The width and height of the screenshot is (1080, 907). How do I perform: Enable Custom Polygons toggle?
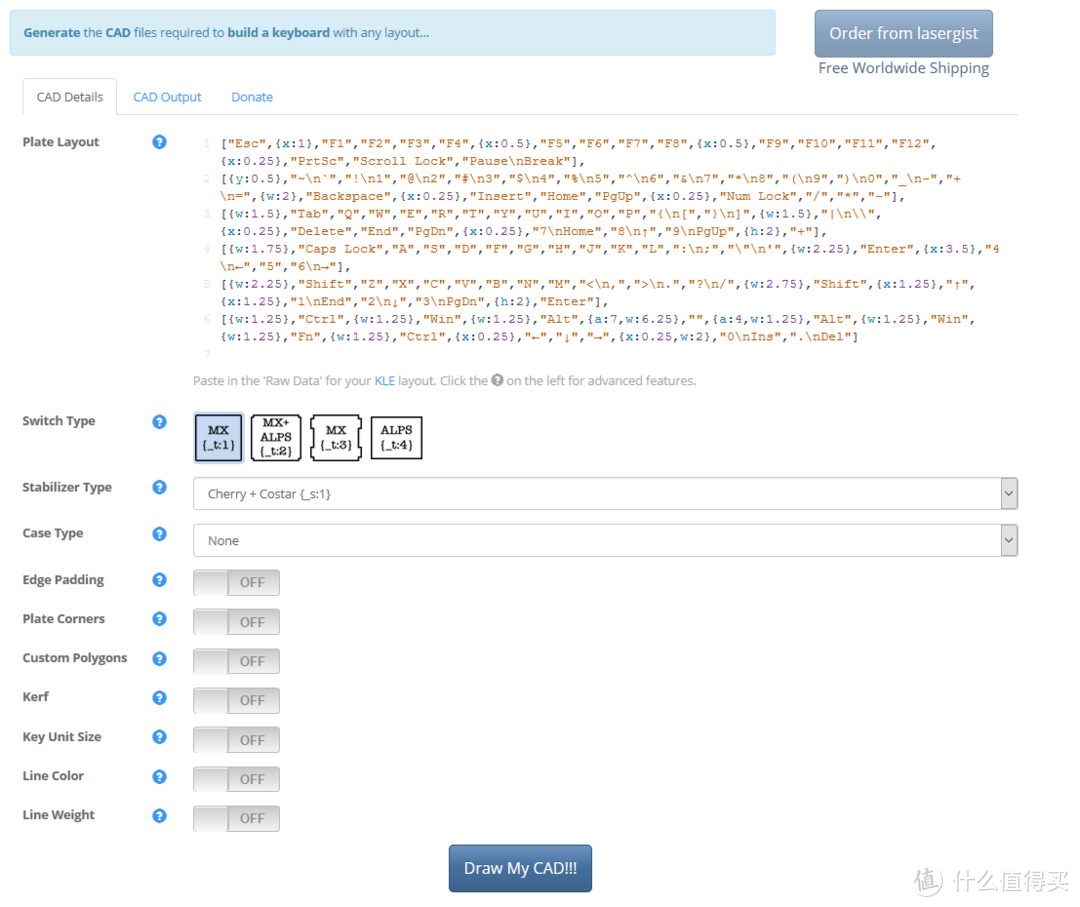coord(236,661)
